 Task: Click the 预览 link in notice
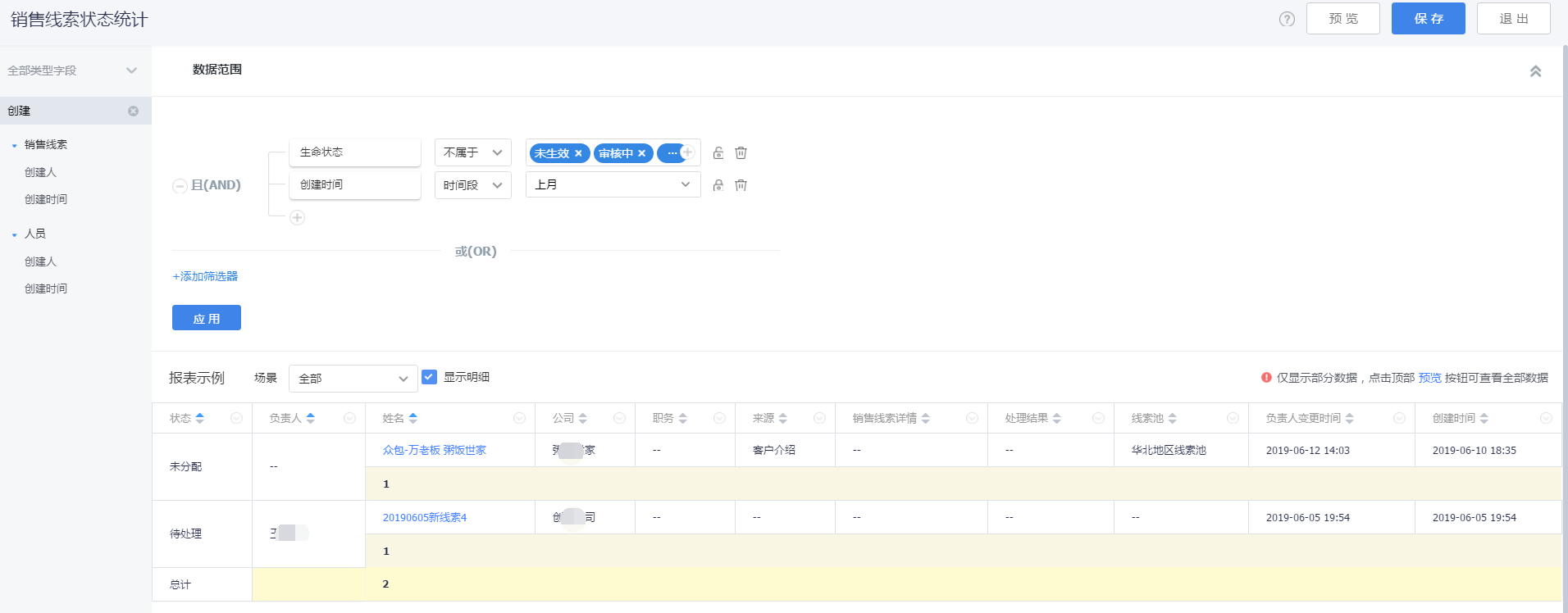click(x=1429, y=378)
